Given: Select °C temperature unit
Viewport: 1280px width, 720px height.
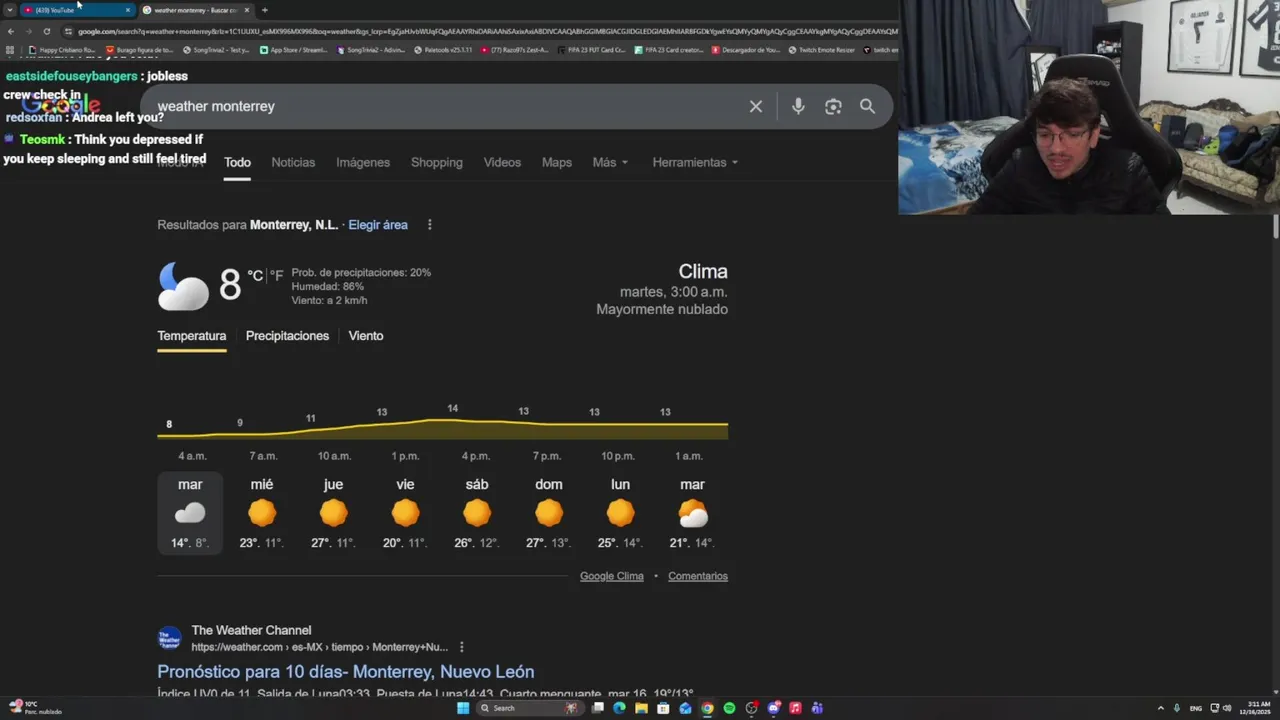Looking at the screenshot, I should click(255, 275).
